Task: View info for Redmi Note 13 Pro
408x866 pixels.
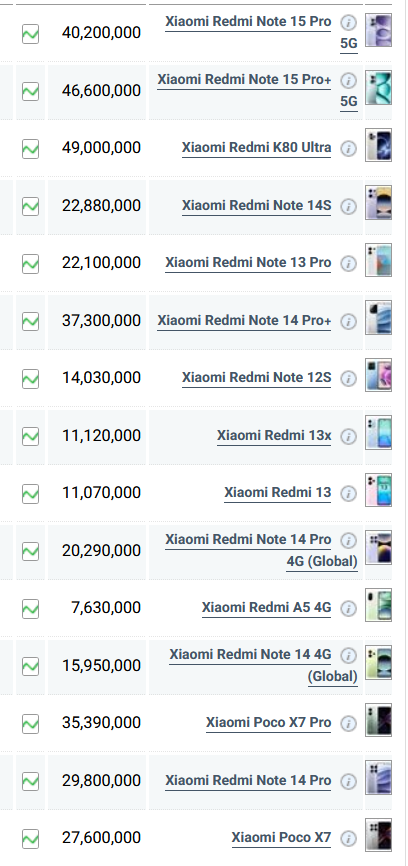Action: 348,264
